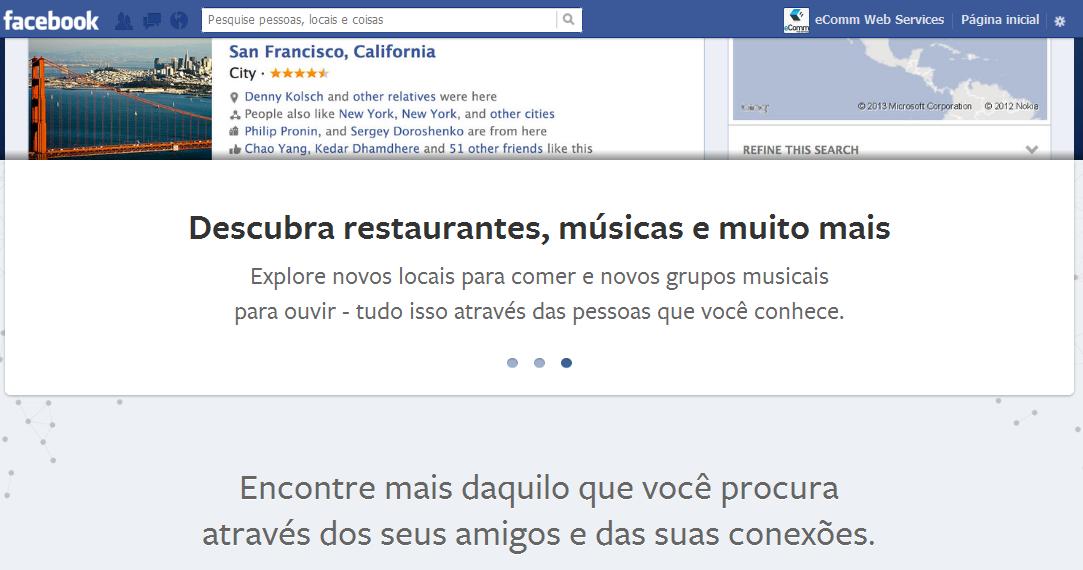Open friend requests icon
Viewport: 1083px width, 570px height.
[124, 21]
